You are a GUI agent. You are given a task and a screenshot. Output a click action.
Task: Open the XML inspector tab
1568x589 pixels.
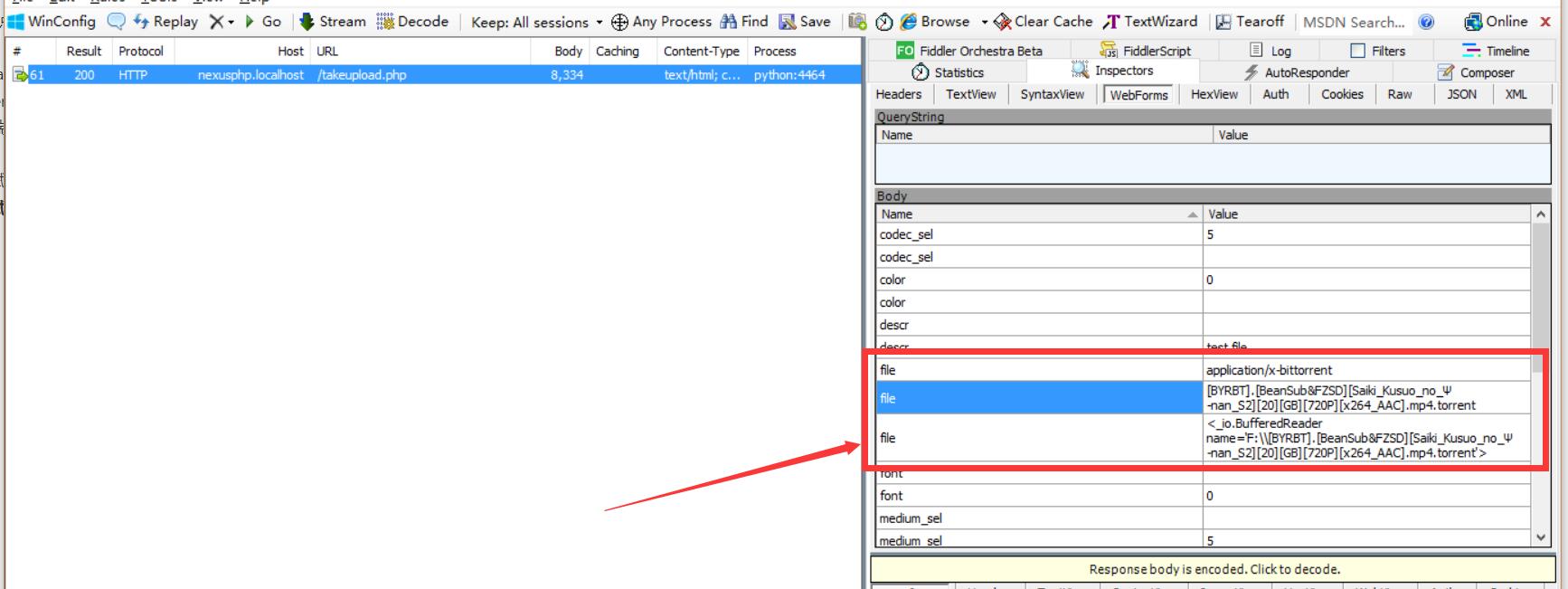(x=1516, y=94)
